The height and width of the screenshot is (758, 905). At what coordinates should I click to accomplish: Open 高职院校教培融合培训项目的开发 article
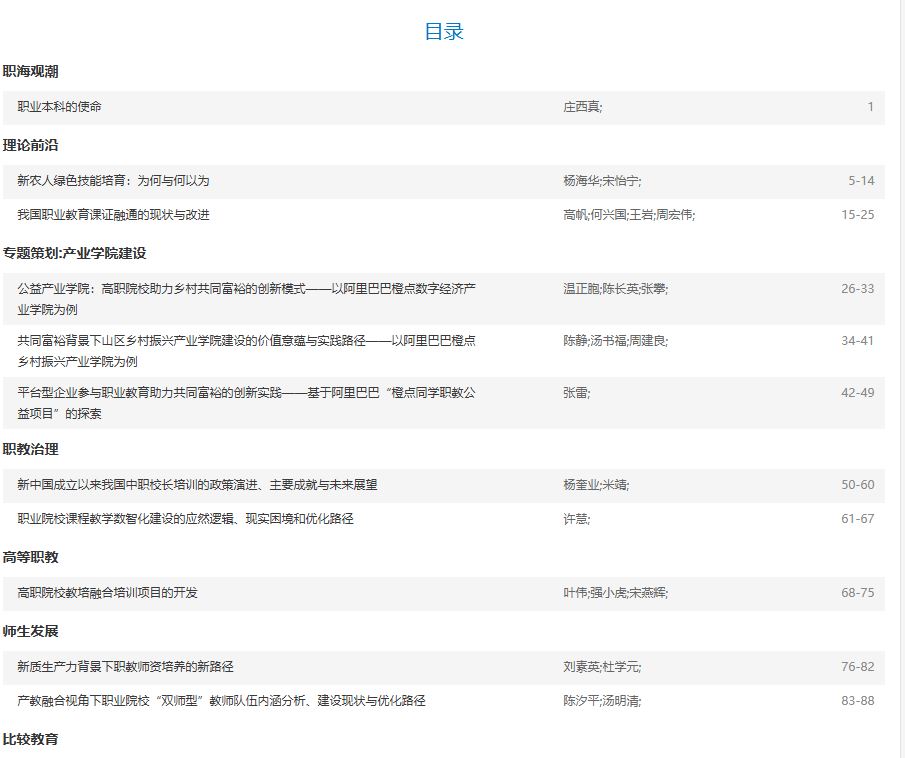click(x=107, y=593)
